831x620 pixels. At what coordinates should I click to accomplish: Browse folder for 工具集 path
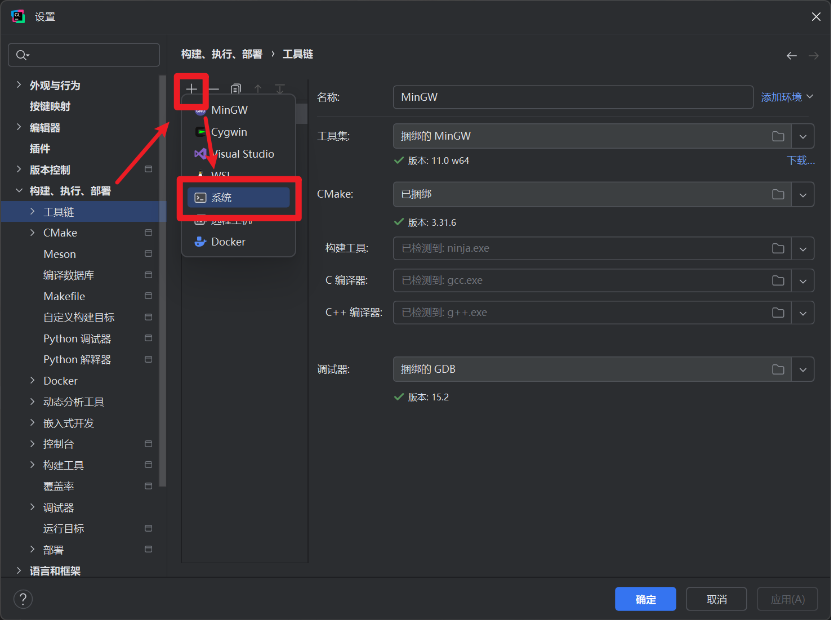[777, 136]
